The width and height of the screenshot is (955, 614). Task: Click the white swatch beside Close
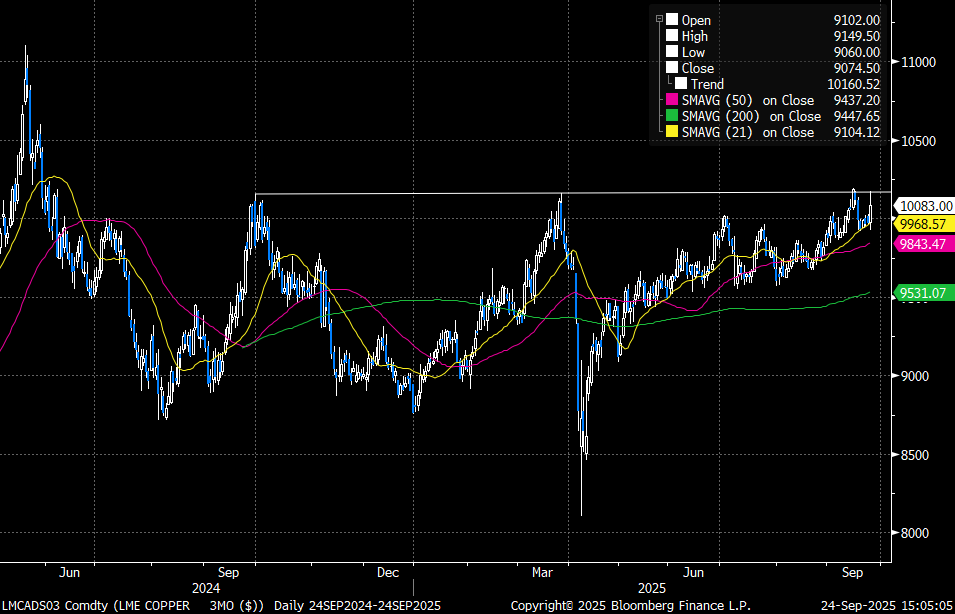(x=672, y=68)
